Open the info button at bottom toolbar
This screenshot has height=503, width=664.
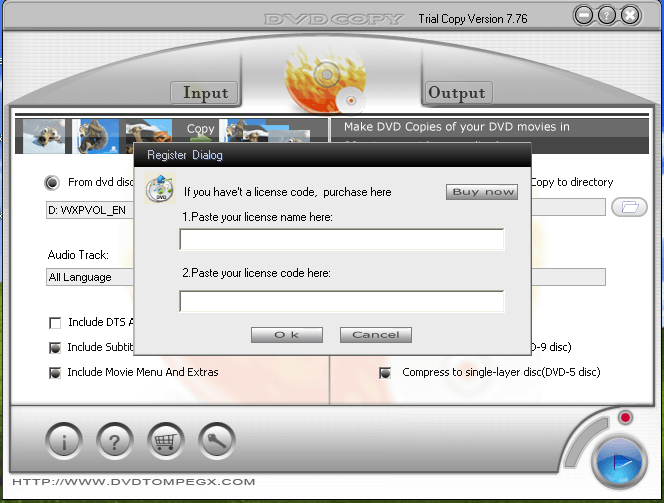[x=64, y=441]
